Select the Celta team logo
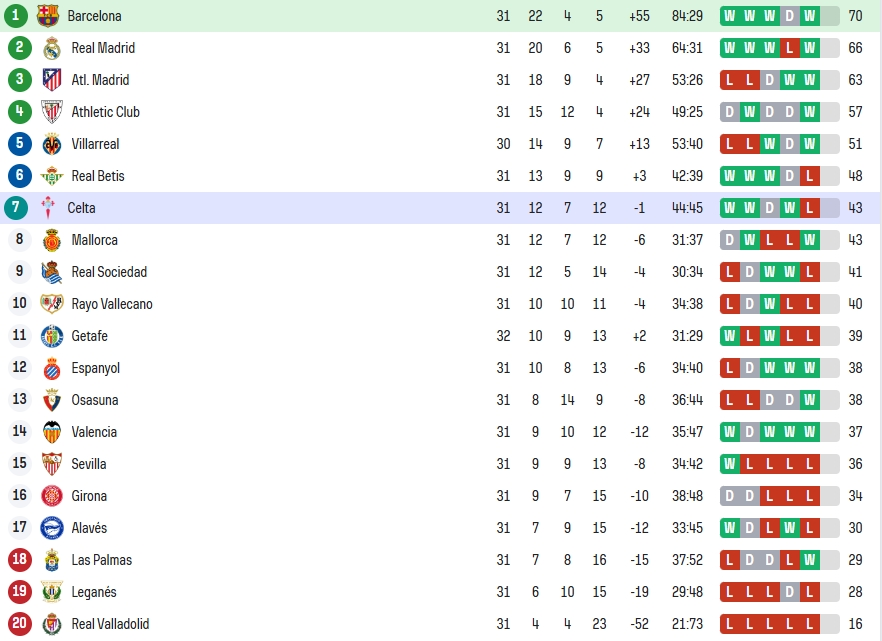This screenshot has height=641, width=882. click(48, 208)
